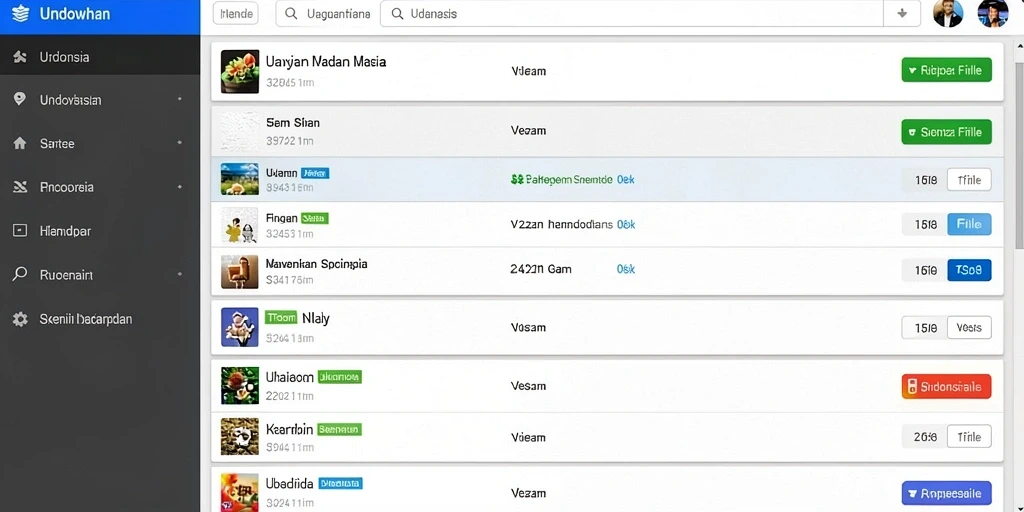Expand the Undovasian submenu arrow
Viewport: 1024px width, 512px height.
[x=180, y=99]
